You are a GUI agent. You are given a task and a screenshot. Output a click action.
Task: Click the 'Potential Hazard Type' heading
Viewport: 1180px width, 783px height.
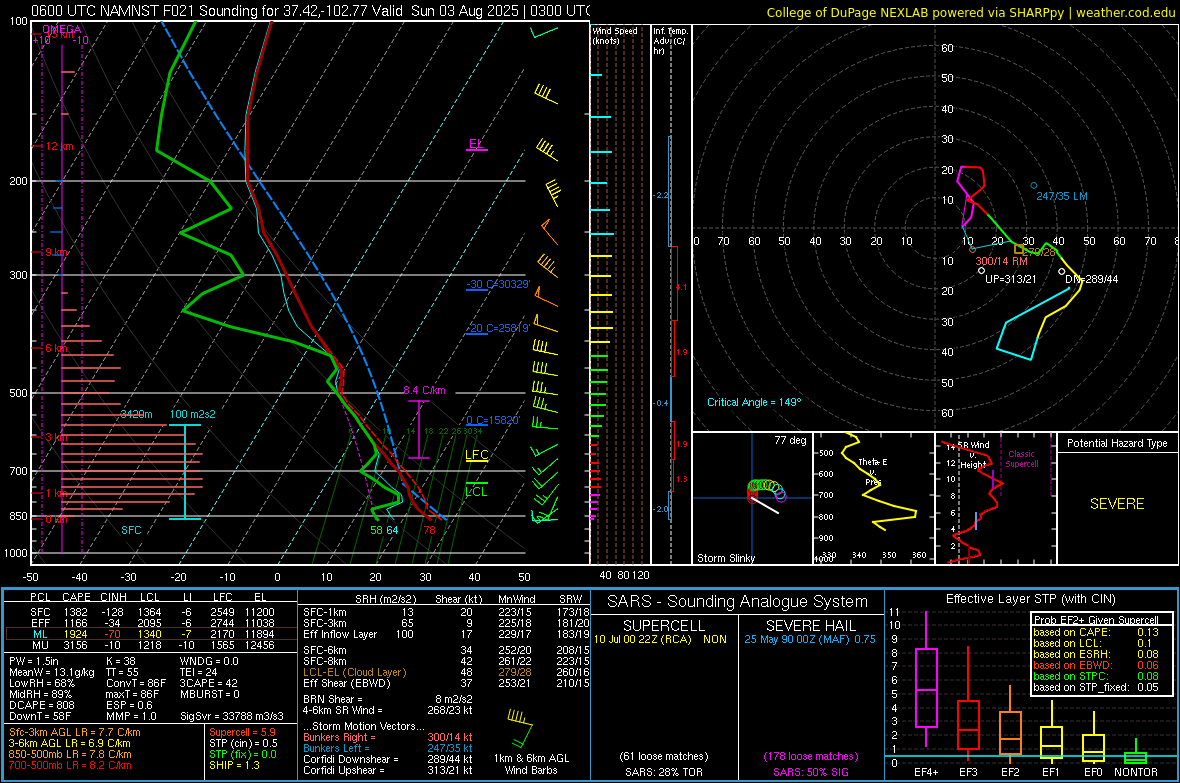(1117, 443)
